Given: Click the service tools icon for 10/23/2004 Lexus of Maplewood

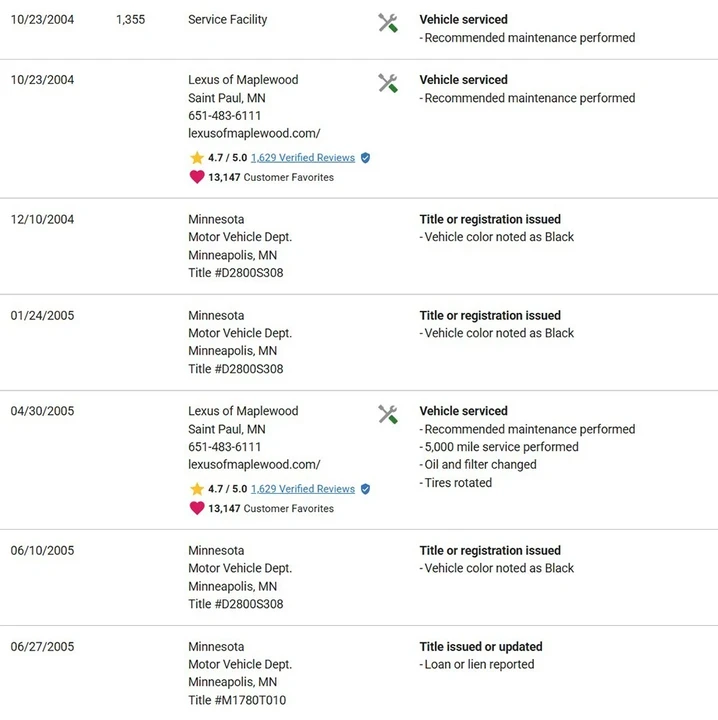Looking at the screenshot, I should point(388,83).
